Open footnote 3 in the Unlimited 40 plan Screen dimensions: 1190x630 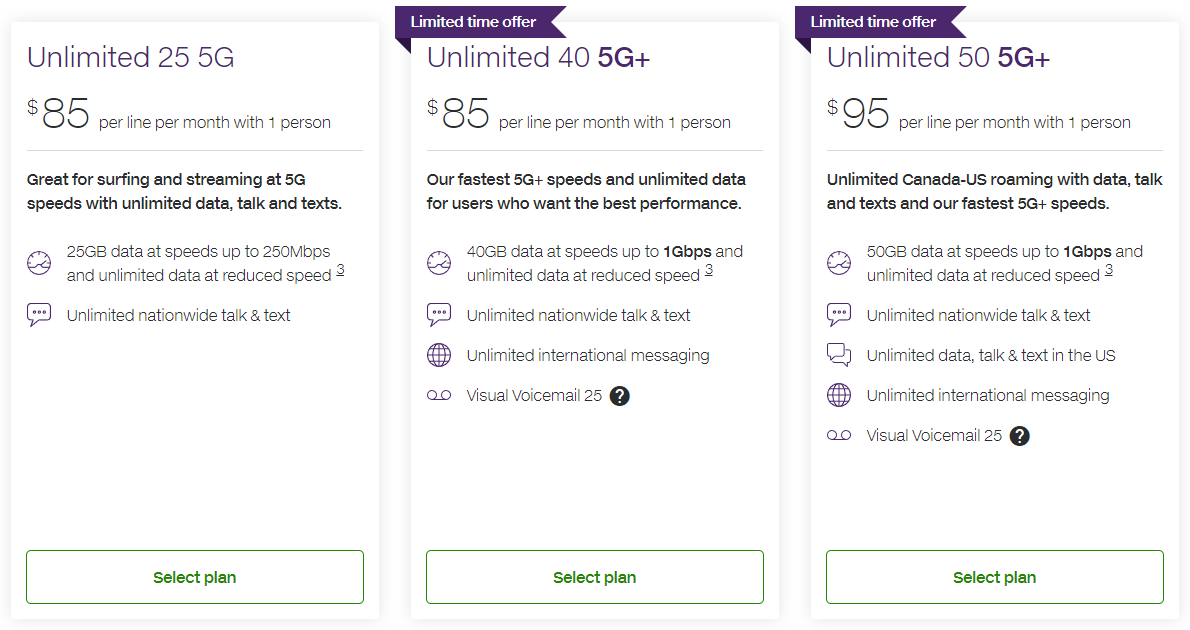(709, 270)
